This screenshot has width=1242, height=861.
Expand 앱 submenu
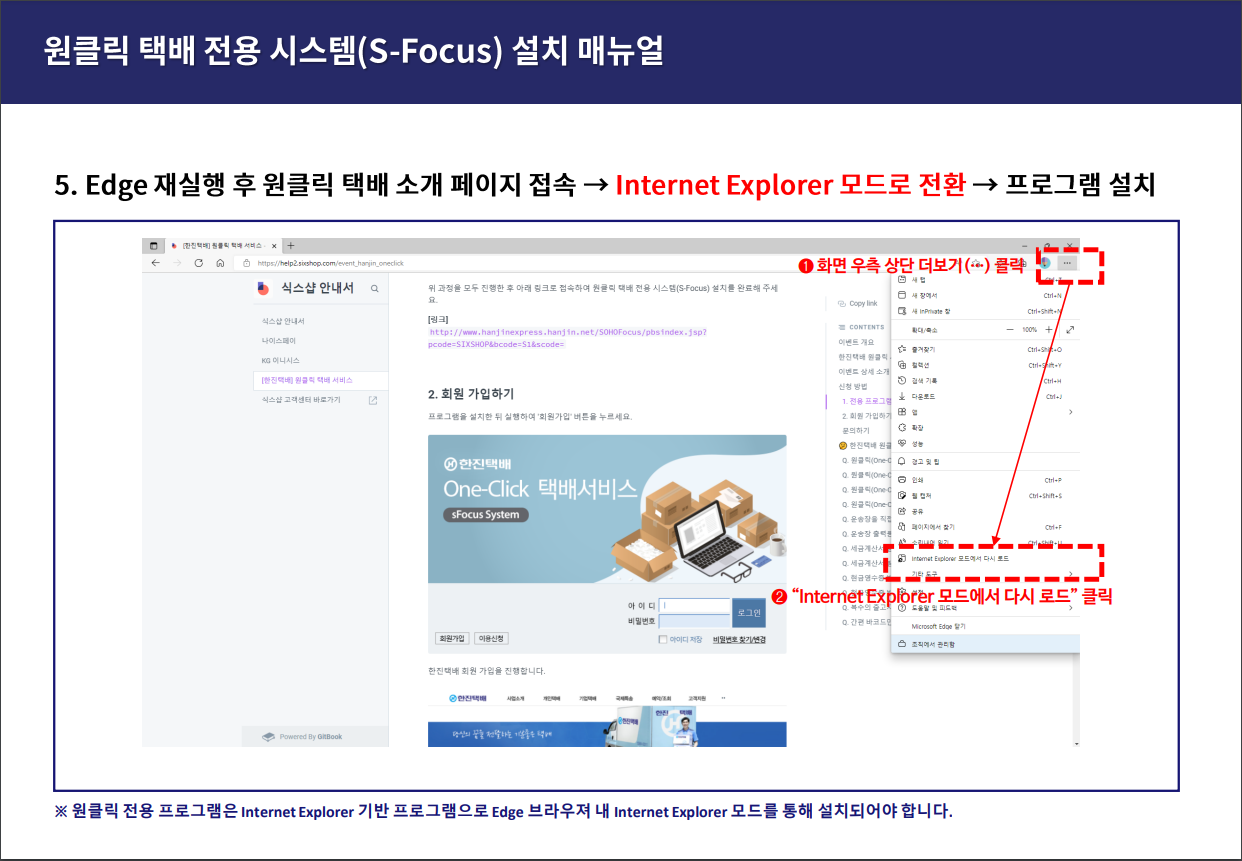point(985,412)
